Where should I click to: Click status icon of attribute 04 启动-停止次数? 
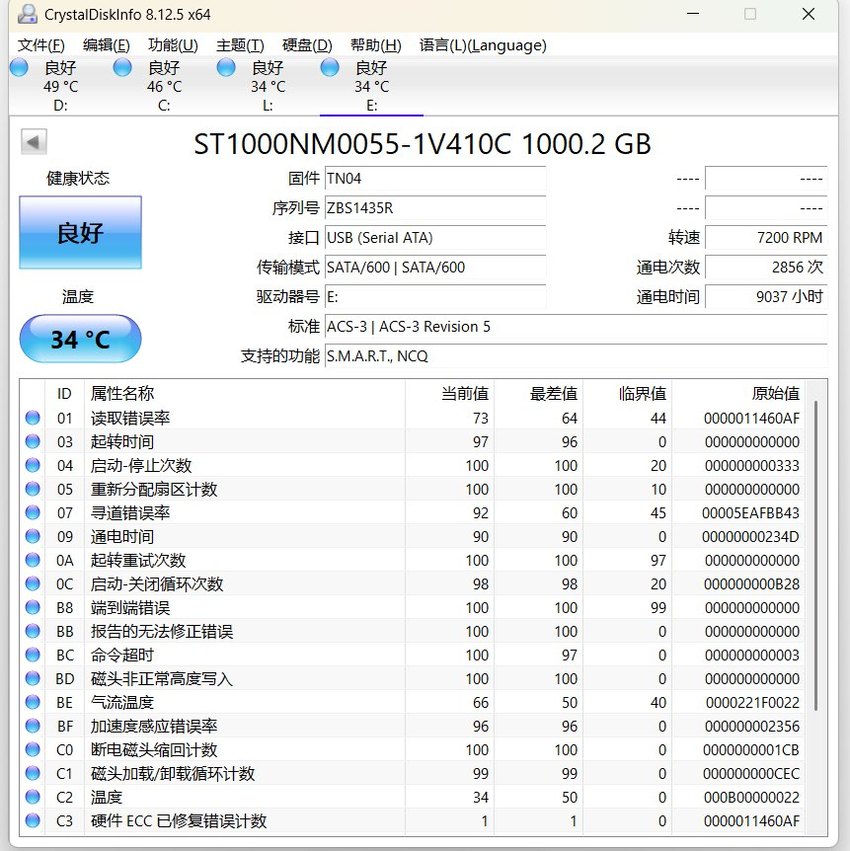33,465
